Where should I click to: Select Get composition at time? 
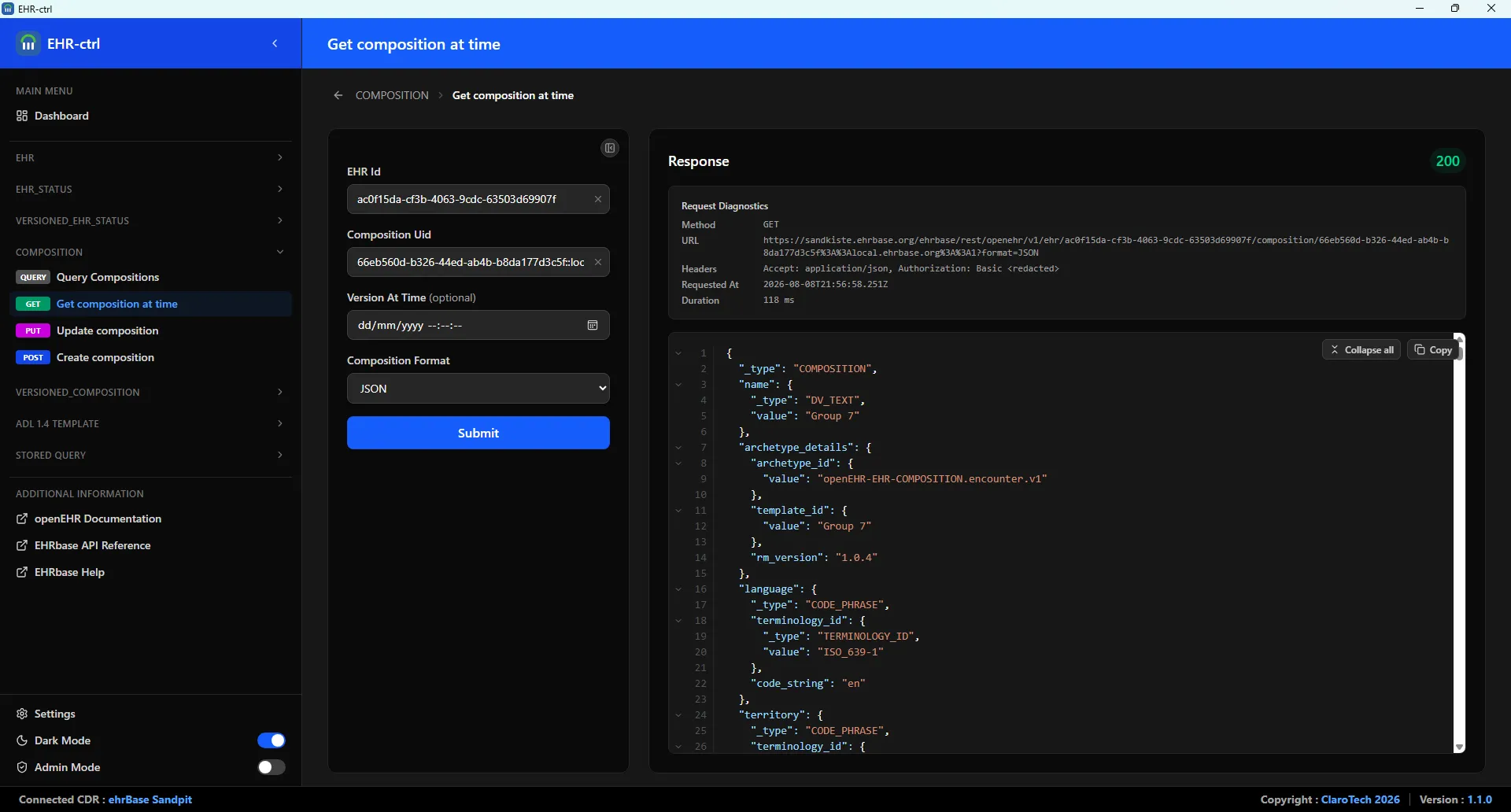150,304
